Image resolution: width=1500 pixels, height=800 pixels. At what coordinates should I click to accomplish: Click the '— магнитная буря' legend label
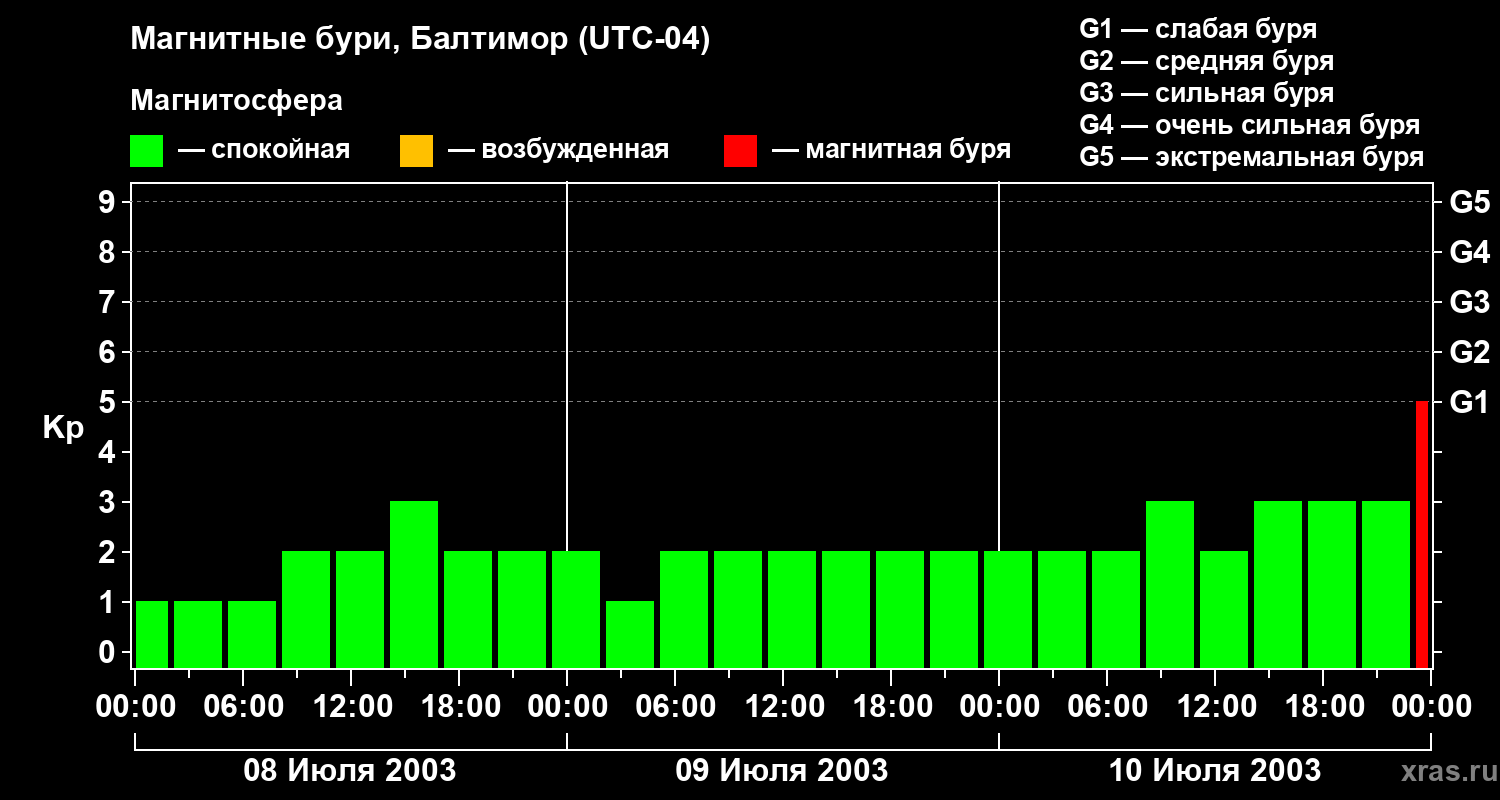tap(892, 150)
